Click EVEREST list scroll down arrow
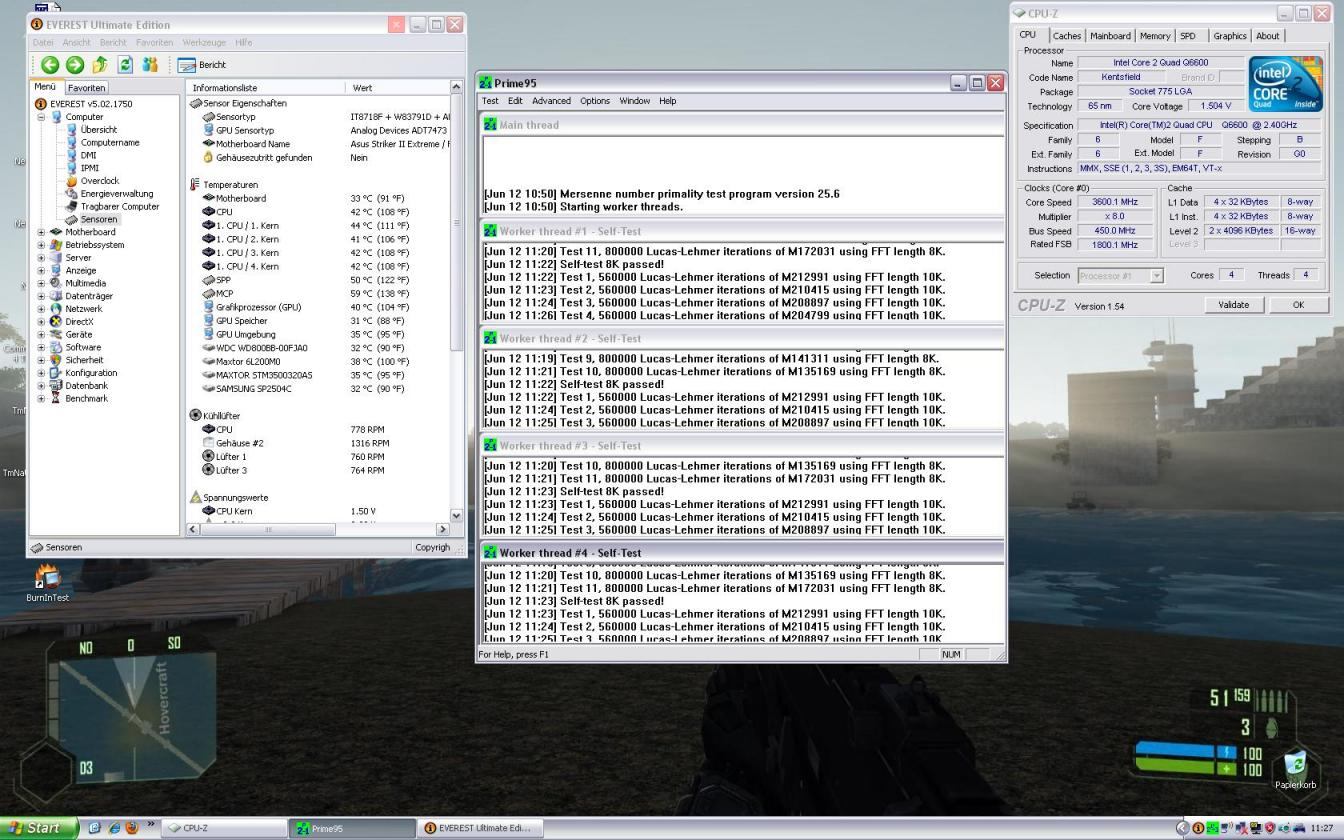Screen dimensions: 1344x840 pos(457,516)
